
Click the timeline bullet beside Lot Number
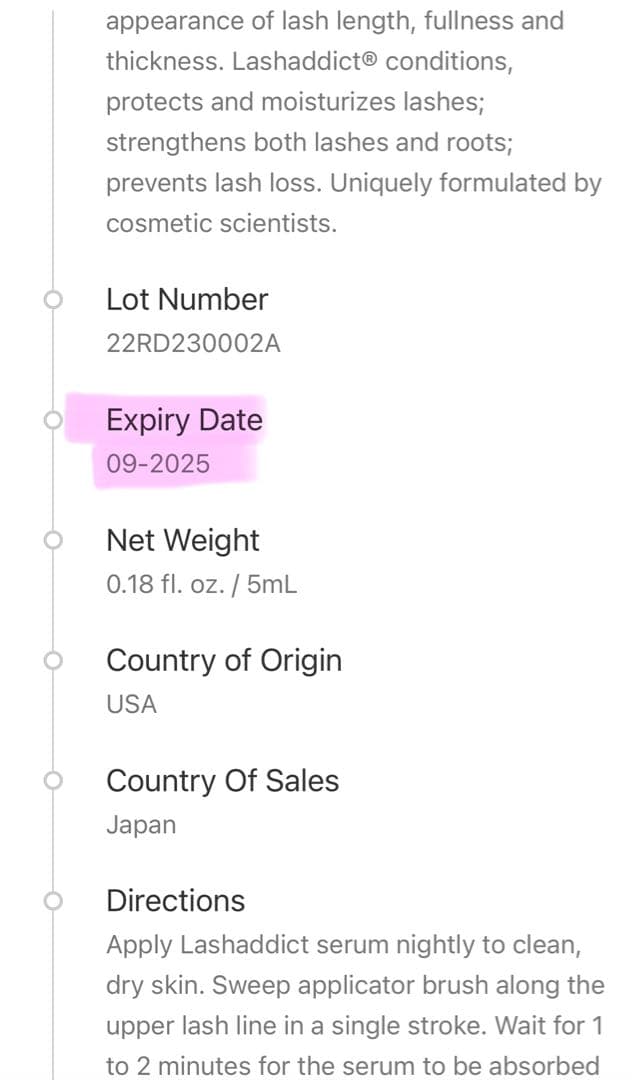tap(53, 300)
